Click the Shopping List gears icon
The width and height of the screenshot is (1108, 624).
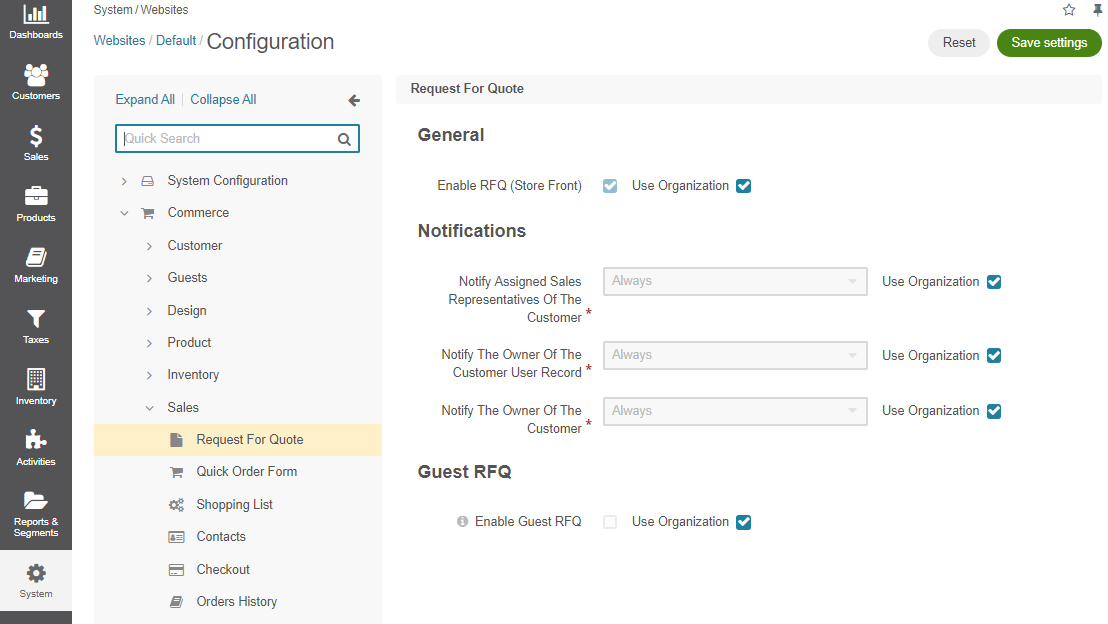(x=177, y=505)
